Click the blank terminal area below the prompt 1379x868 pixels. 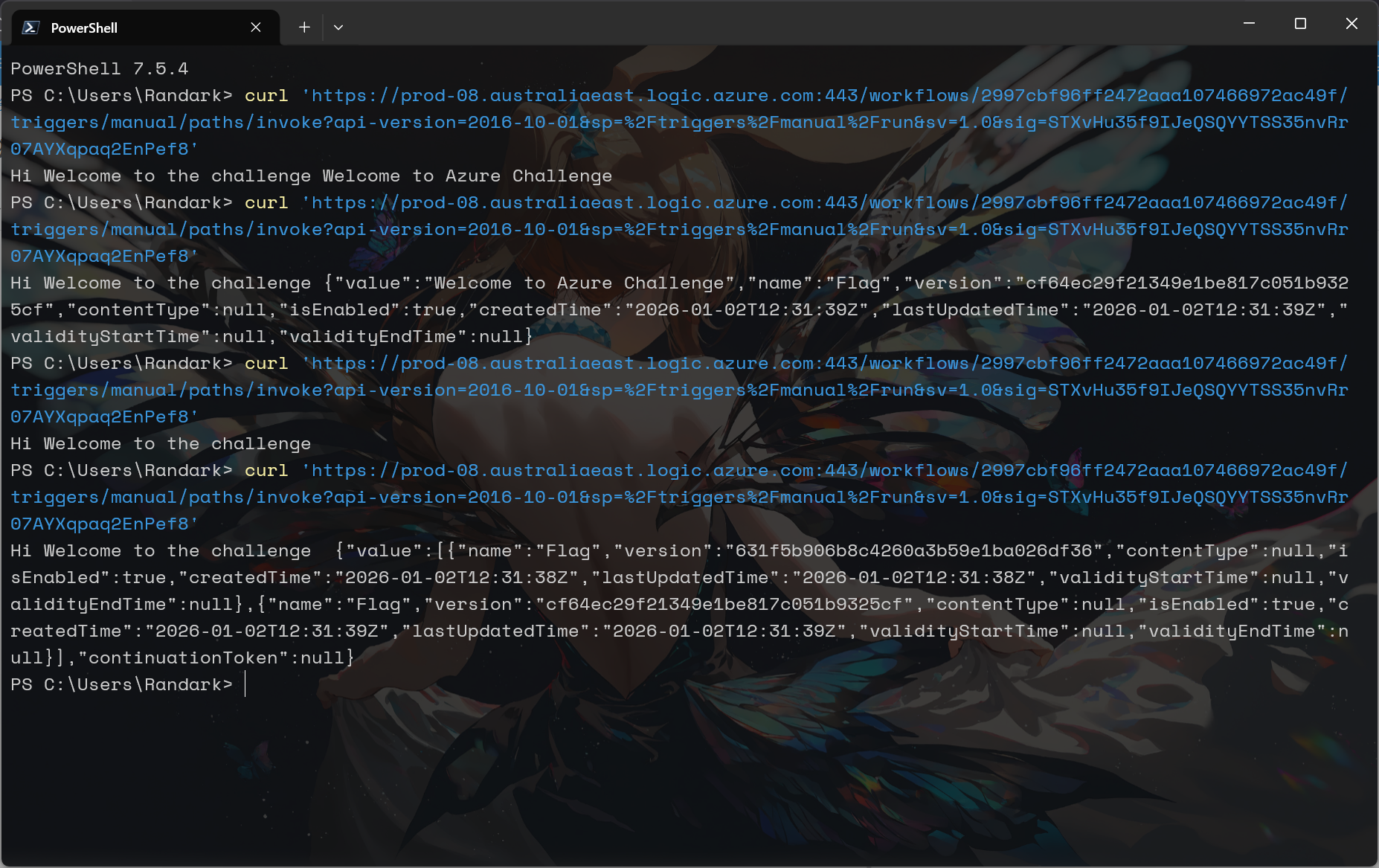point(669,774)
